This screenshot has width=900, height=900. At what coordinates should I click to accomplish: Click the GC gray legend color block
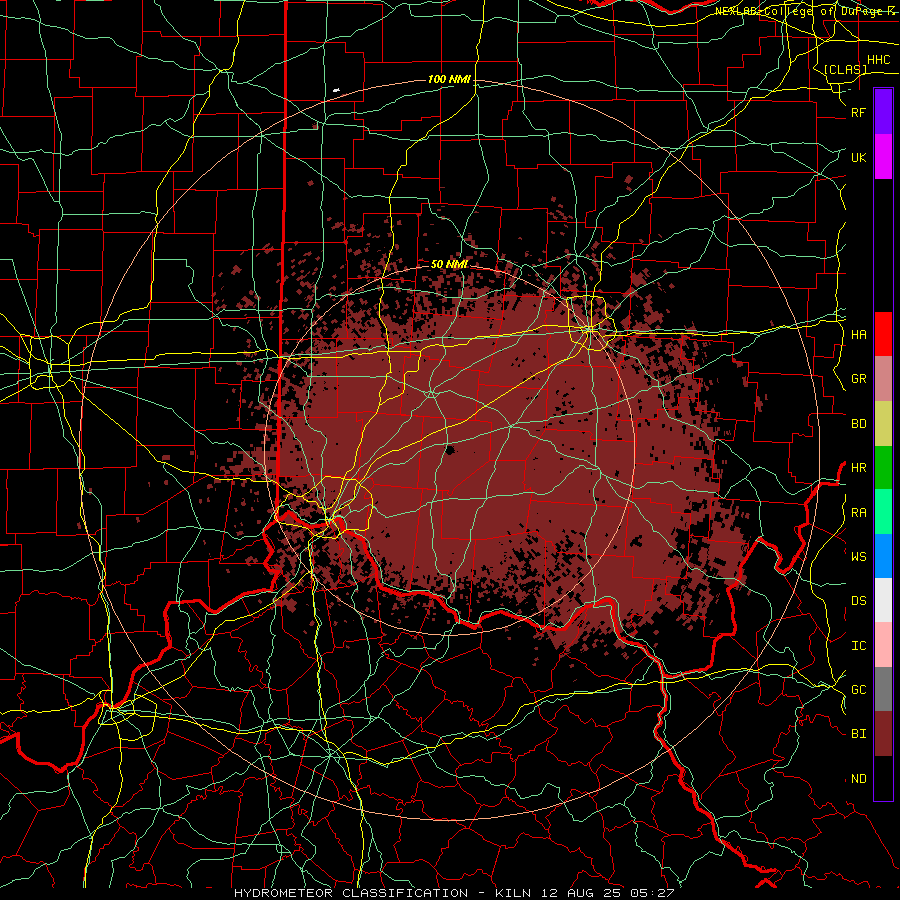pos(883,689)
